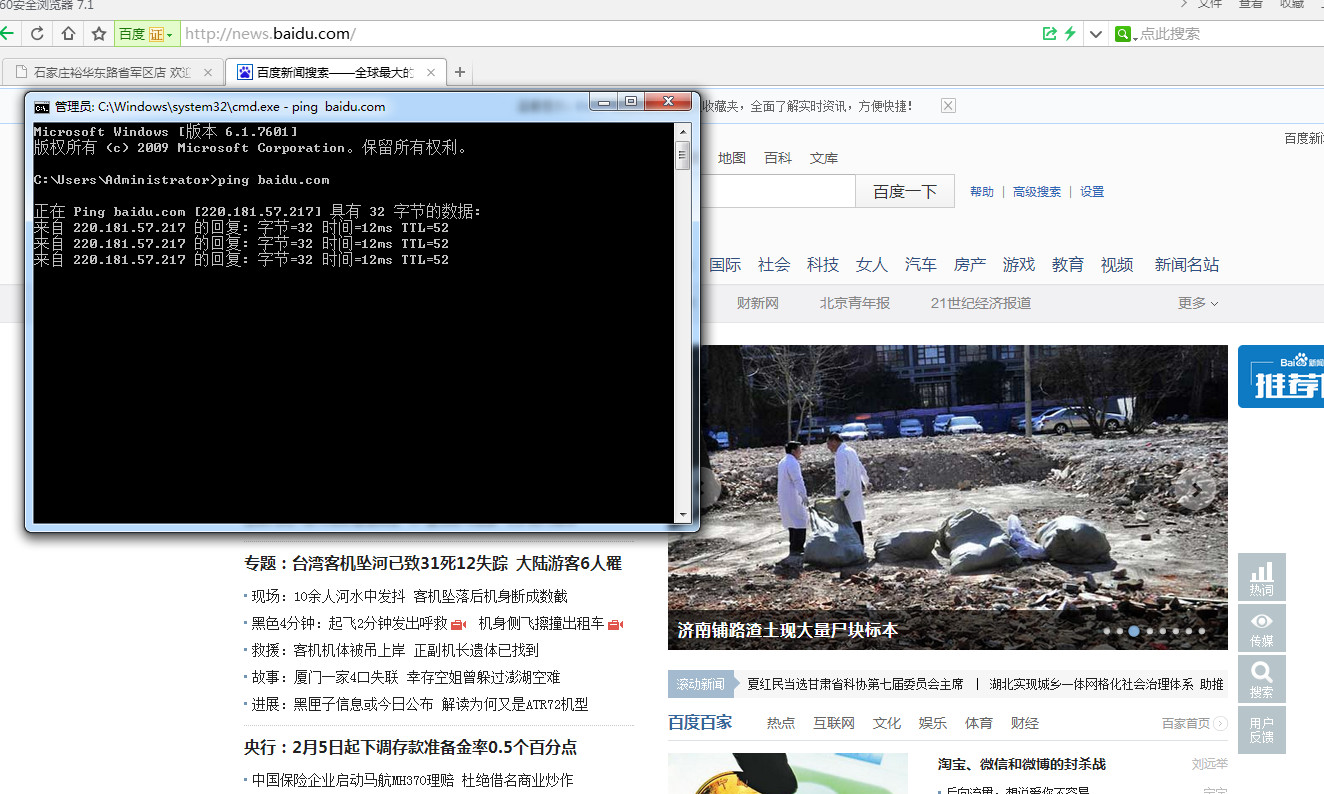The height and width of the screenshot is (794, 1324).
Task: Open the 百度 site certificate badge dropdown
Action: tap(147, 34)
